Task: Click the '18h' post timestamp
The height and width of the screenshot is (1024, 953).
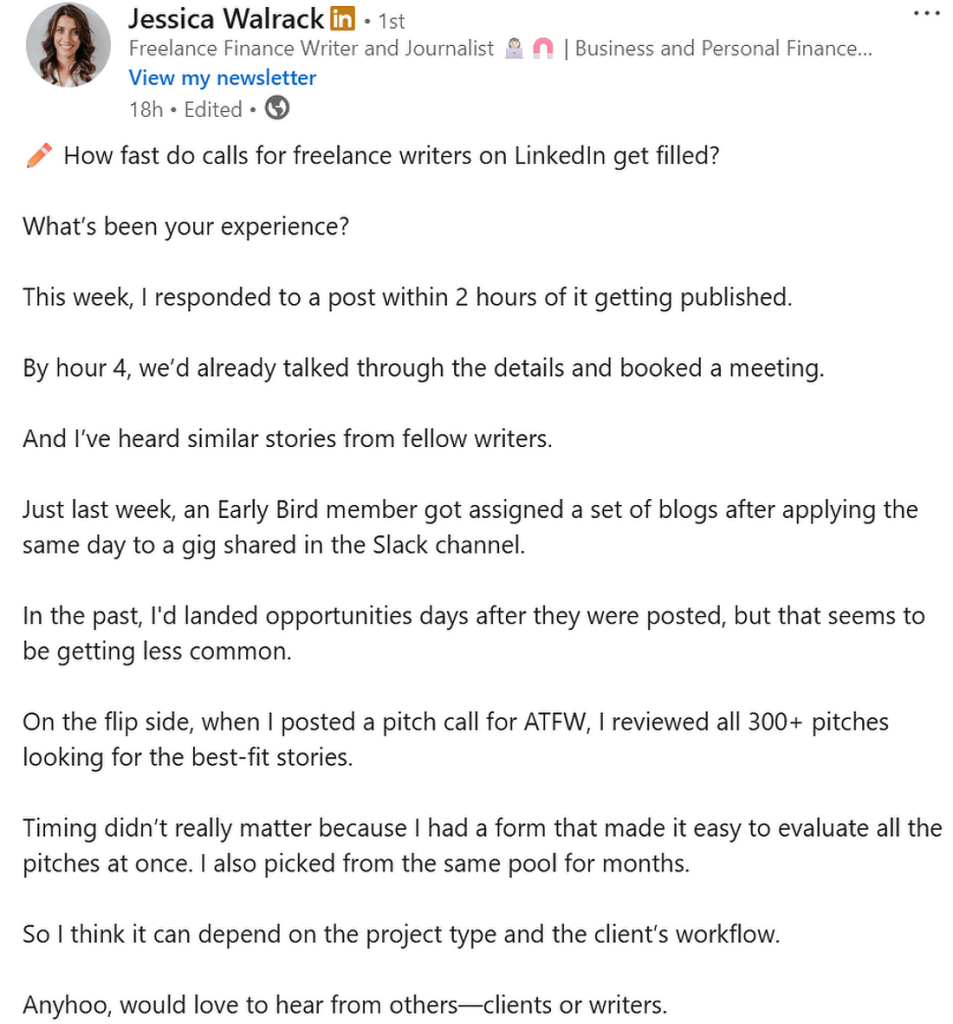Action: coord(145,108)
